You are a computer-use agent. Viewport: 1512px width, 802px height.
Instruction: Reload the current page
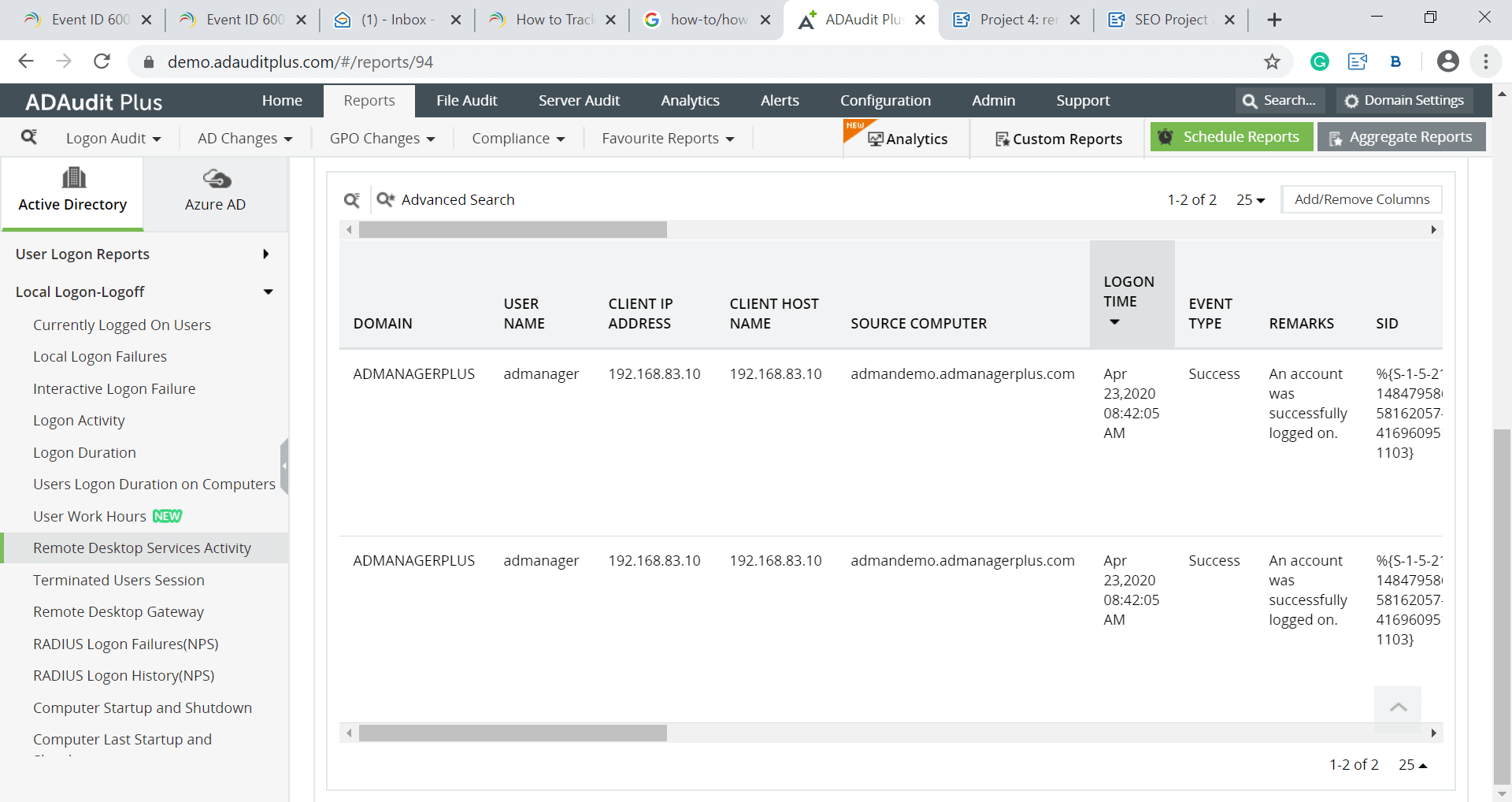click(102, 61)
